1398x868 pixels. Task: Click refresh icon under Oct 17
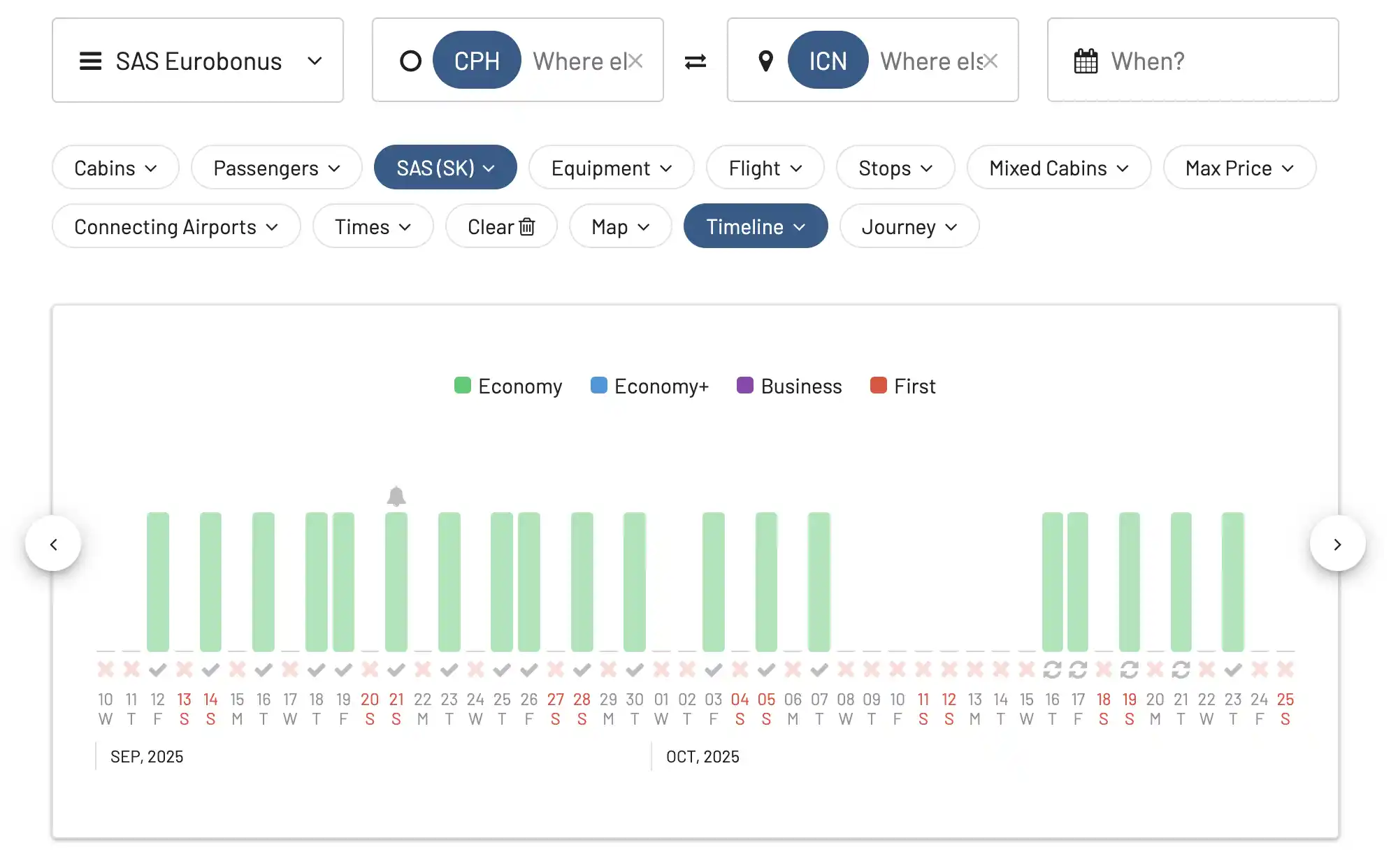1078,670
